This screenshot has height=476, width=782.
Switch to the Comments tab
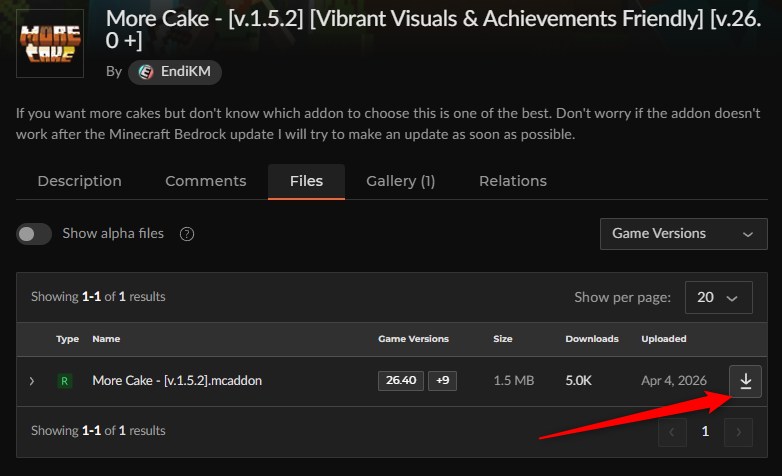tap(205, 181)
